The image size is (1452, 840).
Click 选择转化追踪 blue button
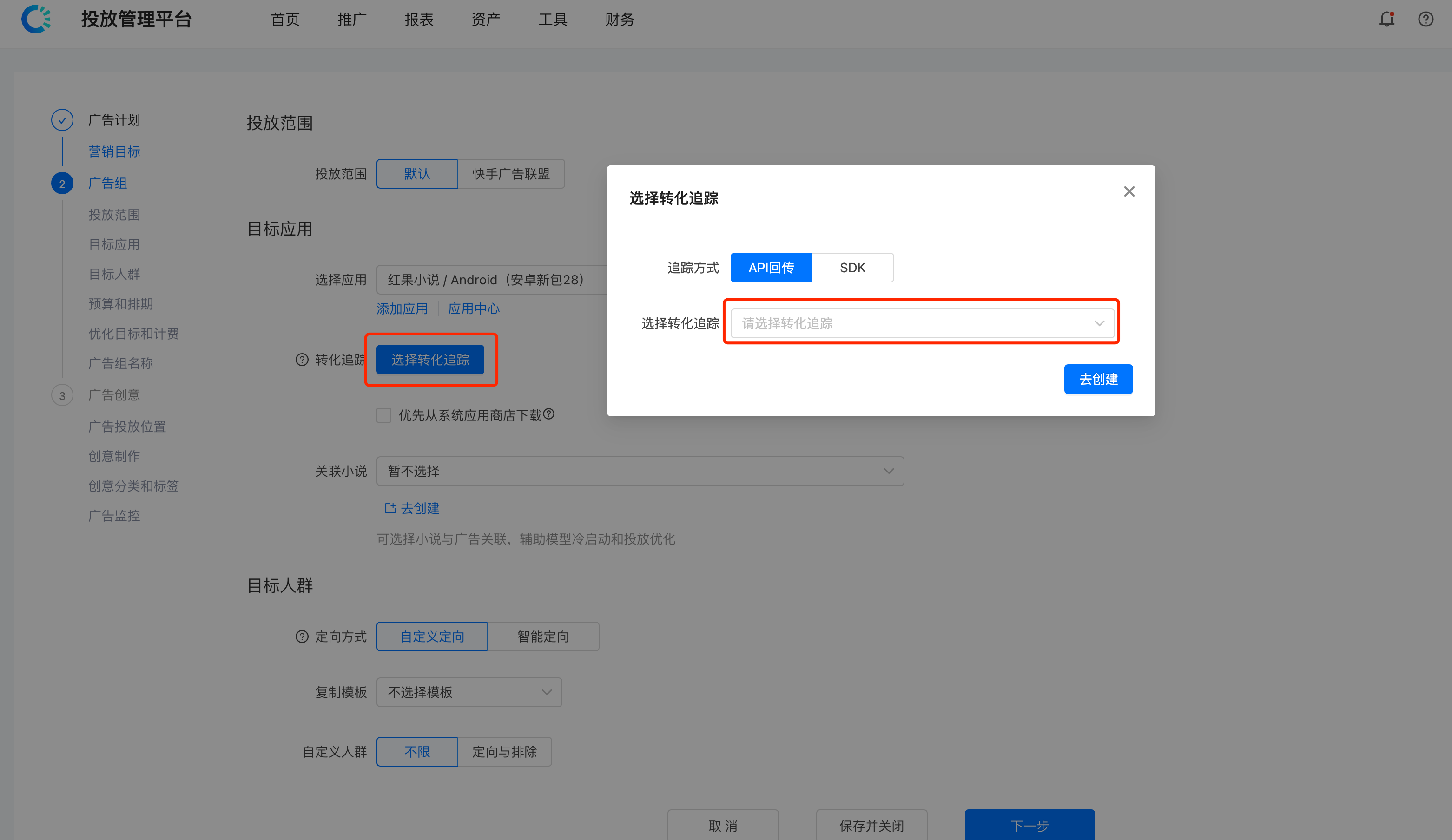(430, 360)
